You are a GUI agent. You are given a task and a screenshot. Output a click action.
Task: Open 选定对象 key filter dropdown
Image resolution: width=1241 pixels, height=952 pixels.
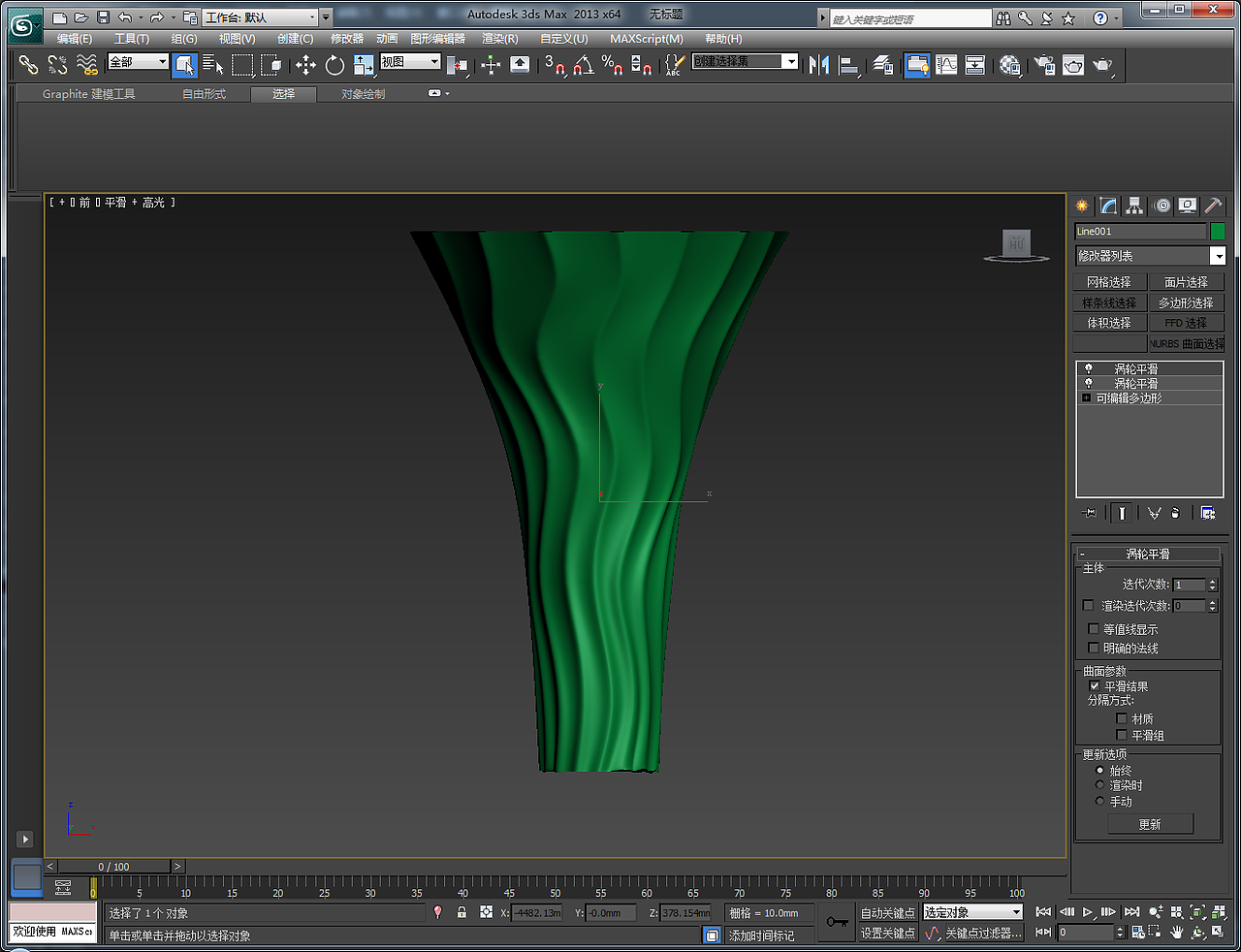[x=972, y=912]
